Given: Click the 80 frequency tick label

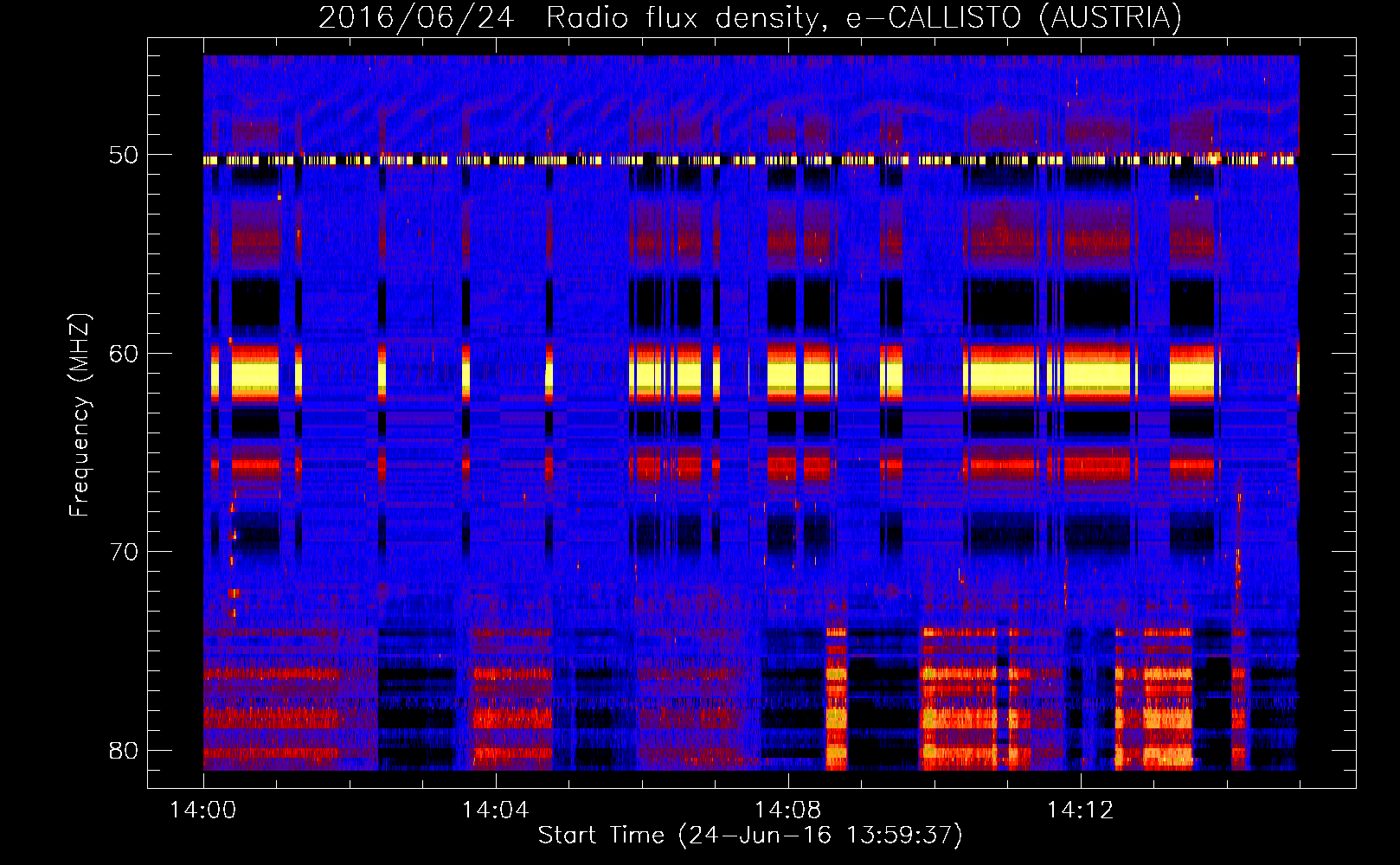Looking at the screenshot, I should pyautogui.click(x=123, y=750).
